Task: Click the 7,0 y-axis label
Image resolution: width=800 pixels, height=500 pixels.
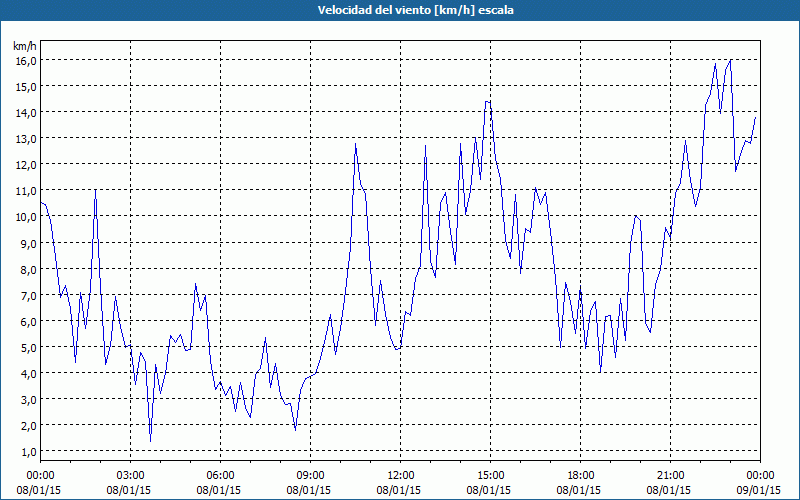Action: click(x=28, y=295)
